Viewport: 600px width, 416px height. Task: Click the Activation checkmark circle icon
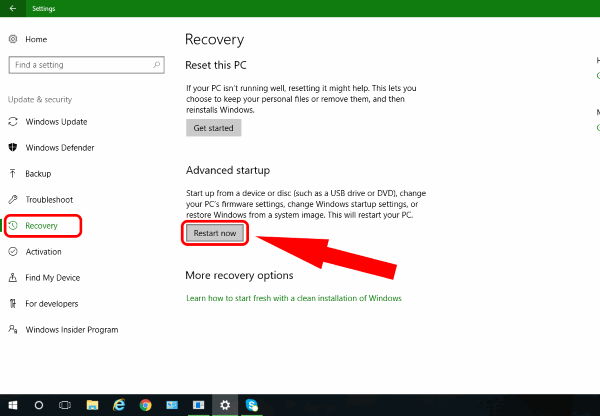pos(13,251)
